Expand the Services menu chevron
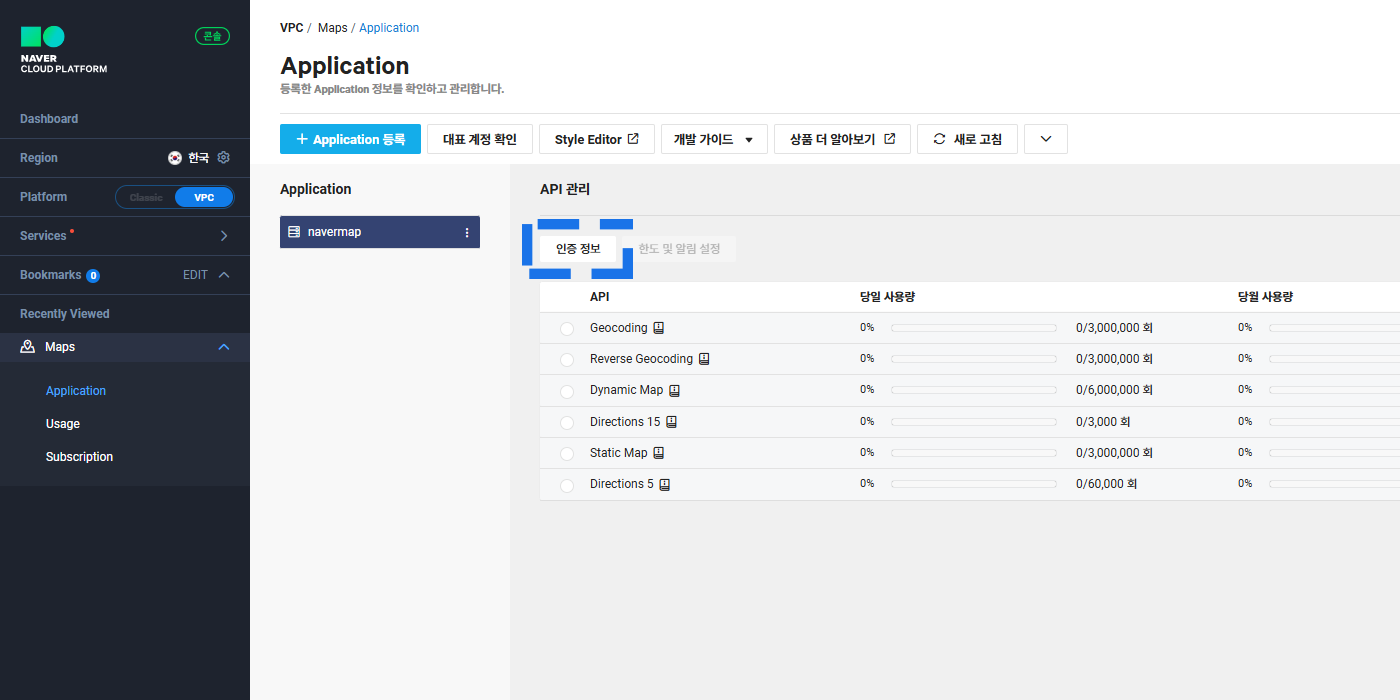1400x700 pixels. 224,236
